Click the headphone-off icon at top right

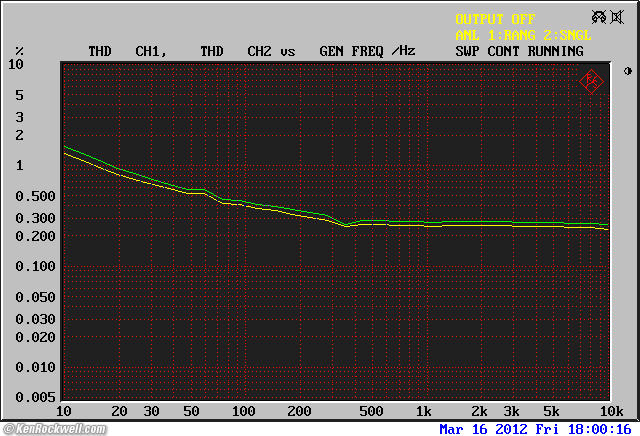[599, 17]
